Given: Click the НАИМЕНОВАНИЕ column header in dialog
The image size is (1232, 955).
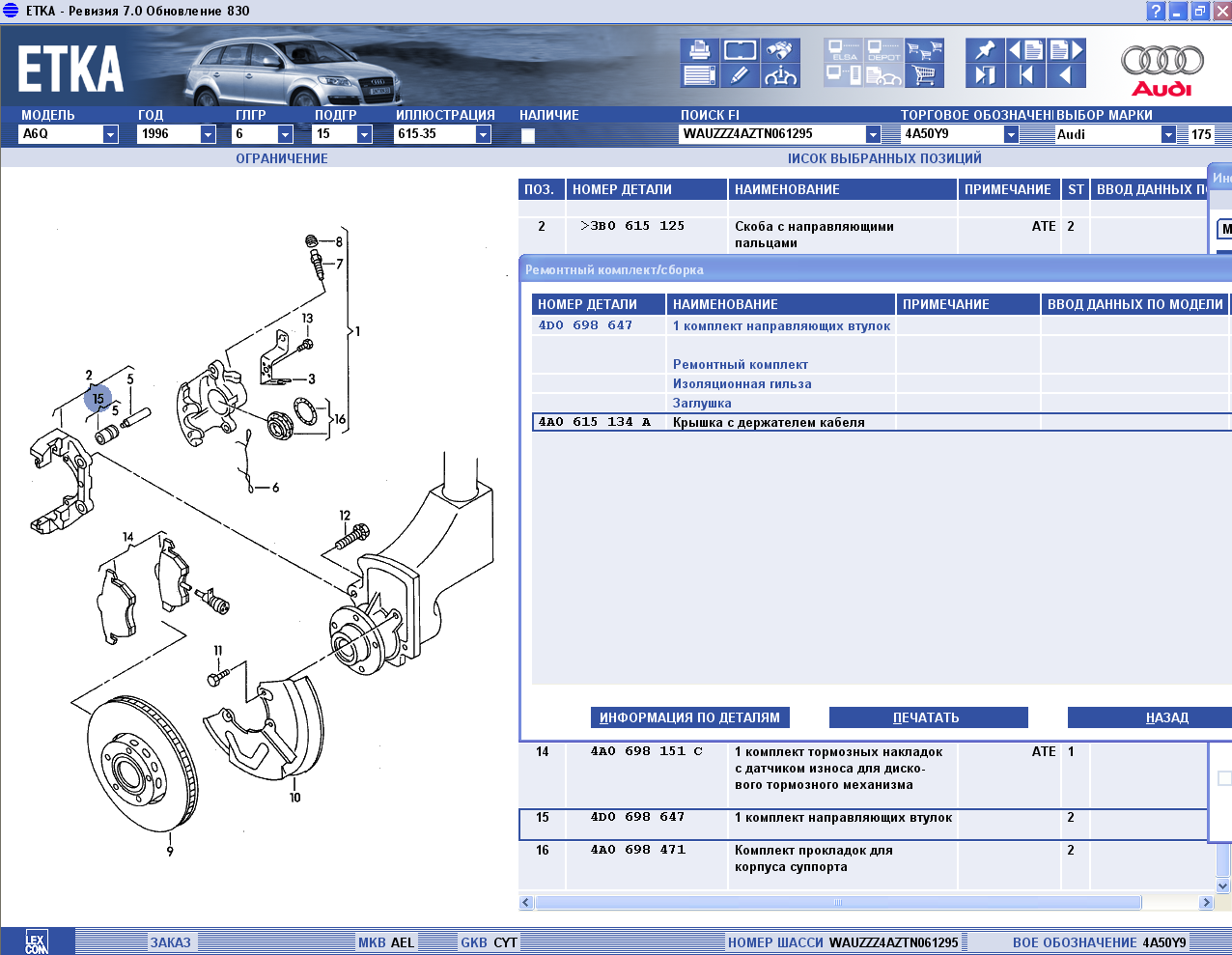Looking at the screenshot, I should click(x=781, y=304).
